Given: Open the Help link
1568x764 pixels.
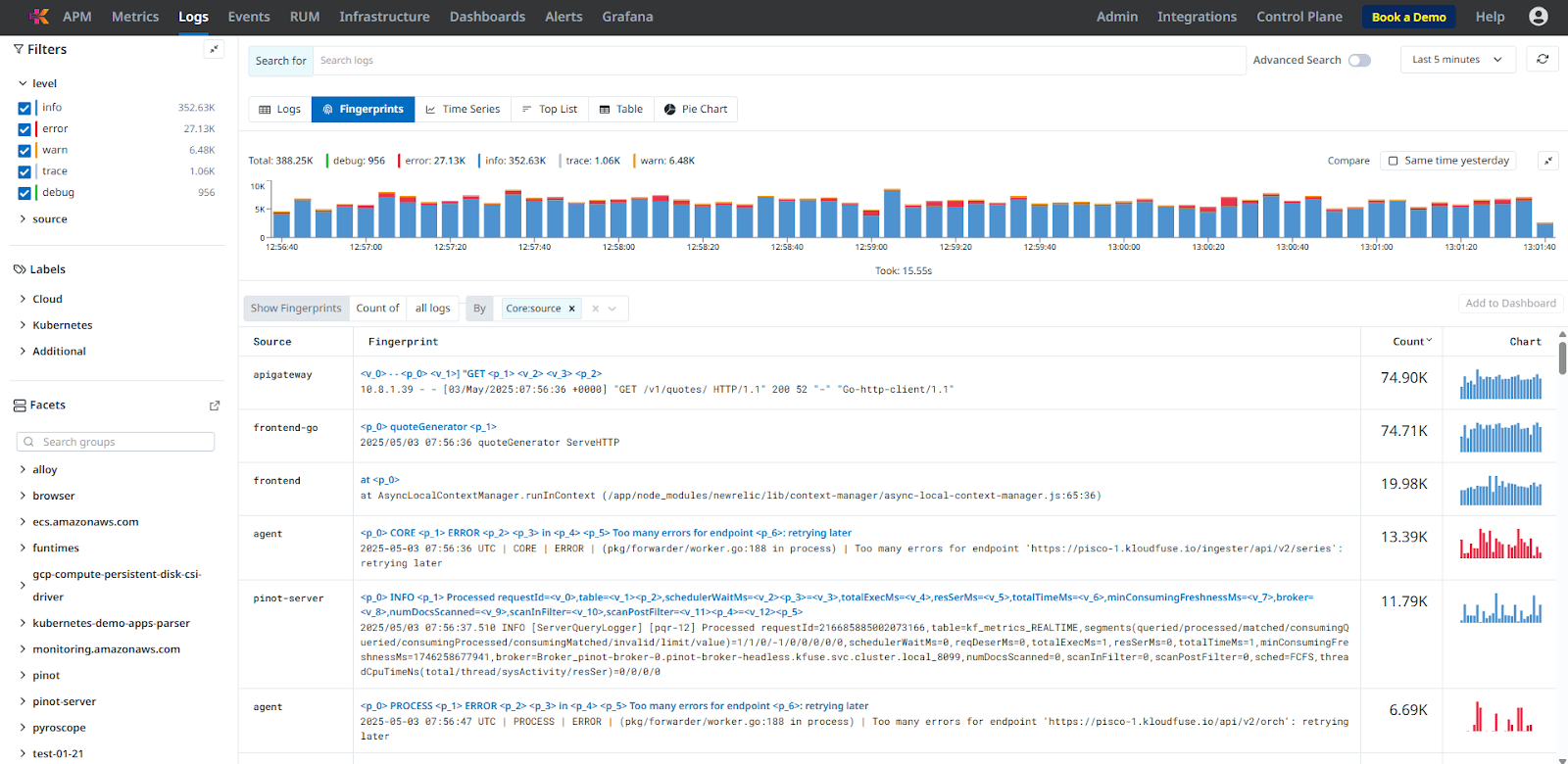Looking at the screenshot, I should pyautogui.click(x=1490, y=17).
